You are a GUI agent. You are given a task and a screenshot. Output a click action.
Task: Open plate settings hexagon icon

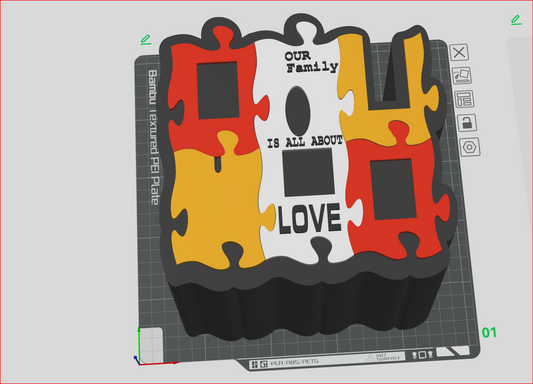coord(470,147)
